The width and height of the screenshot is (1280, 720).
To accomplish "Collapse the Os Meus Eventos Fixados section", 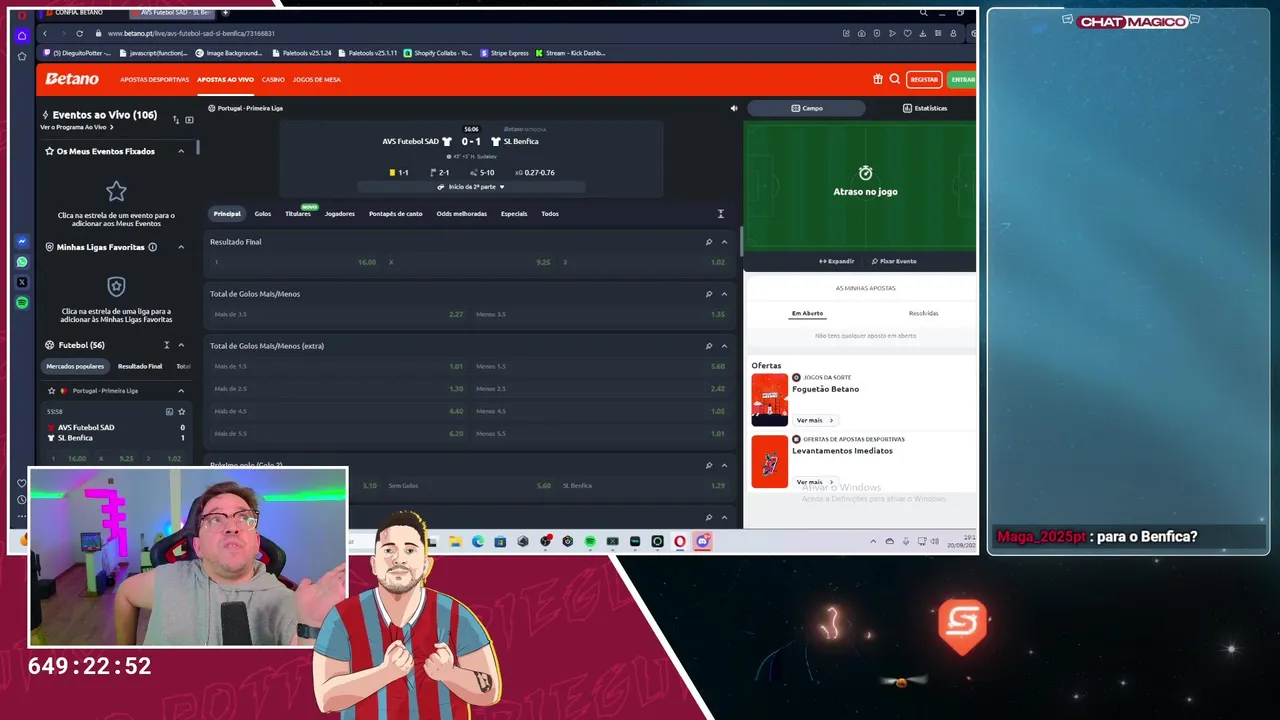I will coord(181,151).
